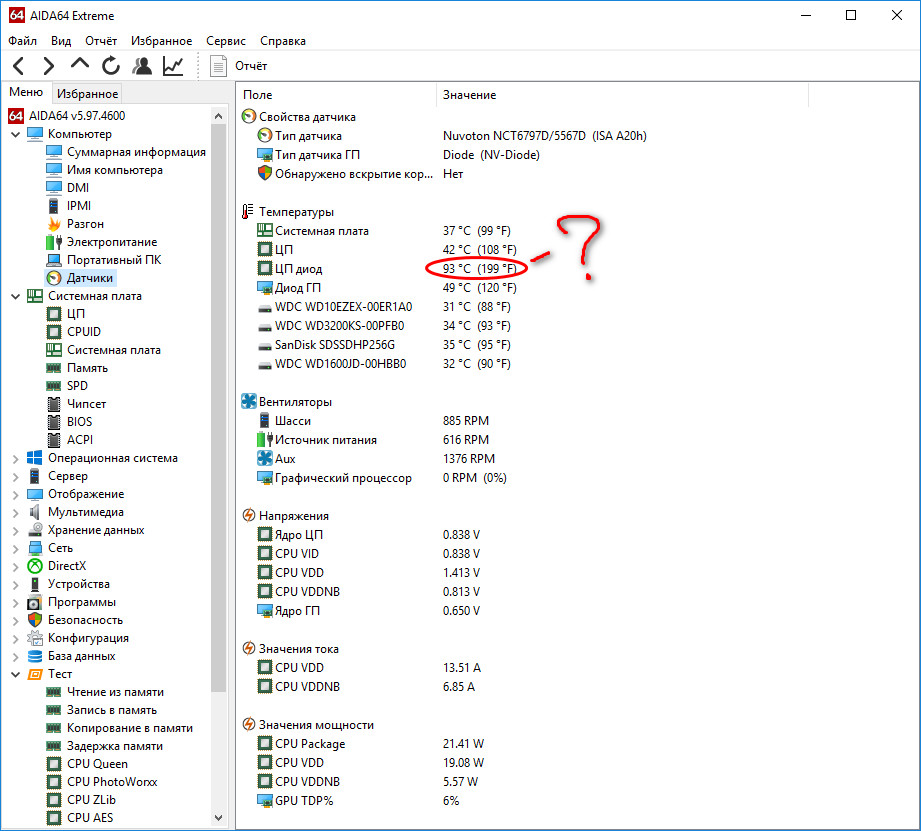Click the CPU Queen benchmark icon
Viewport: 921px width, 831px height.
pos(54,764)
